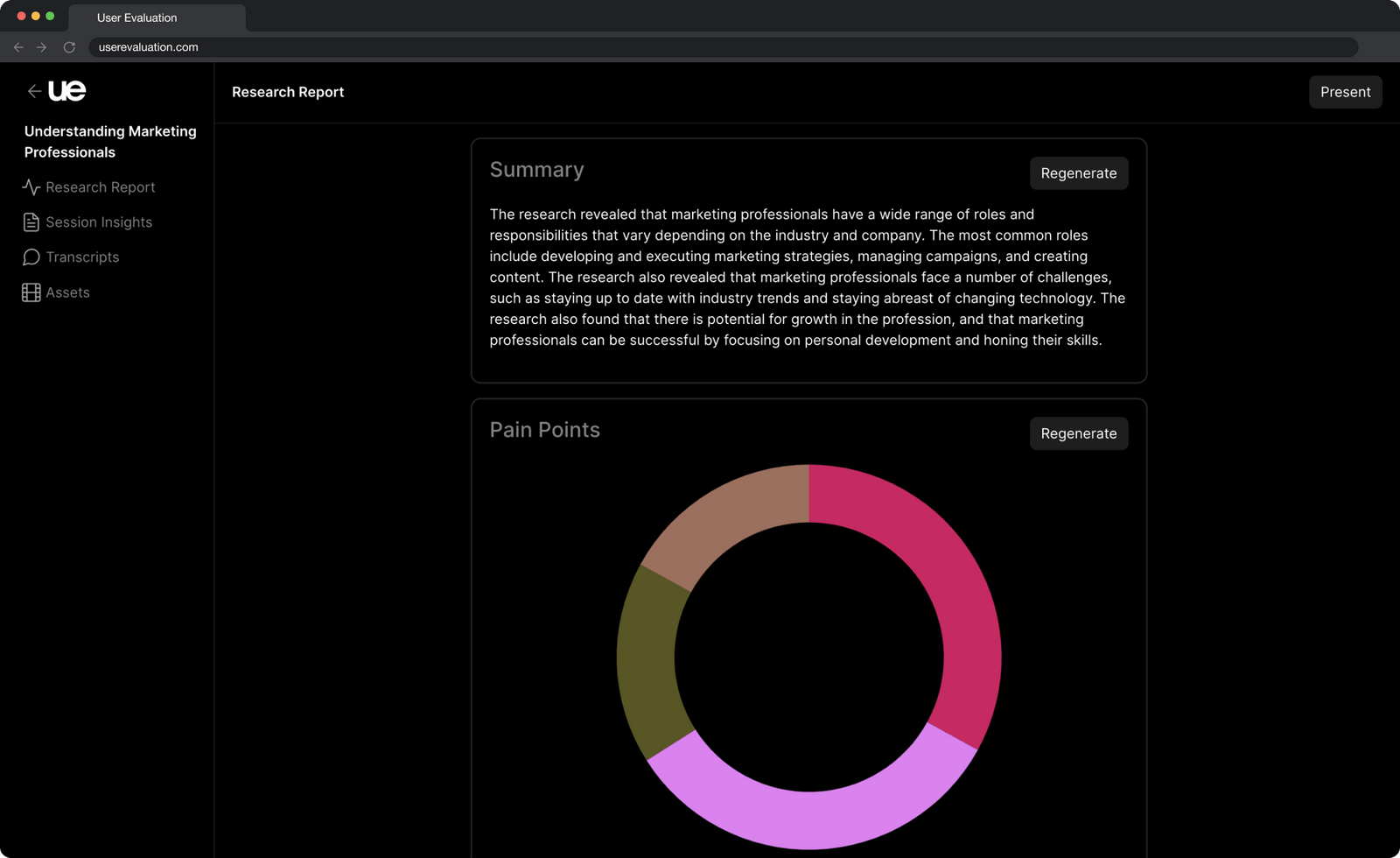Click the browser back navigation arrow
Image resolution: width=1400 pixels, height=858 pixels.
point(18,47)
